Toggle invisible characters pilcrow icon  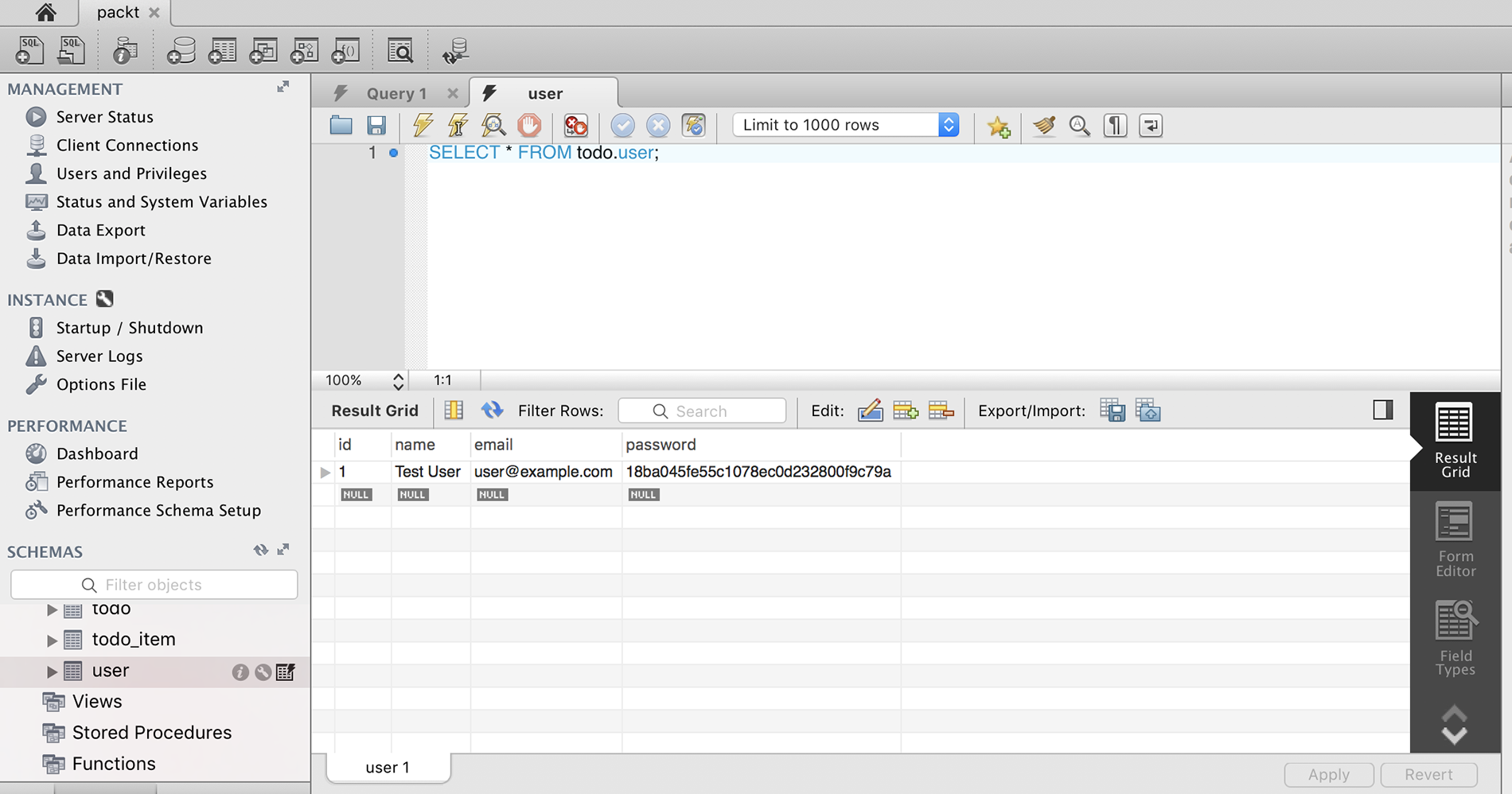(x=1115, y=125)
